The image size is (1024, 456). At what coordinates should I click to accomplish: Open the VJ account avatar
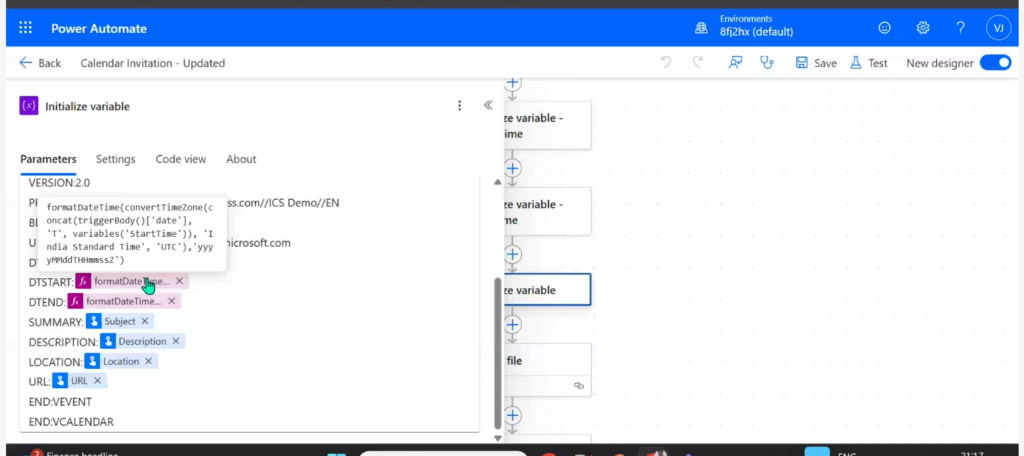999,28
